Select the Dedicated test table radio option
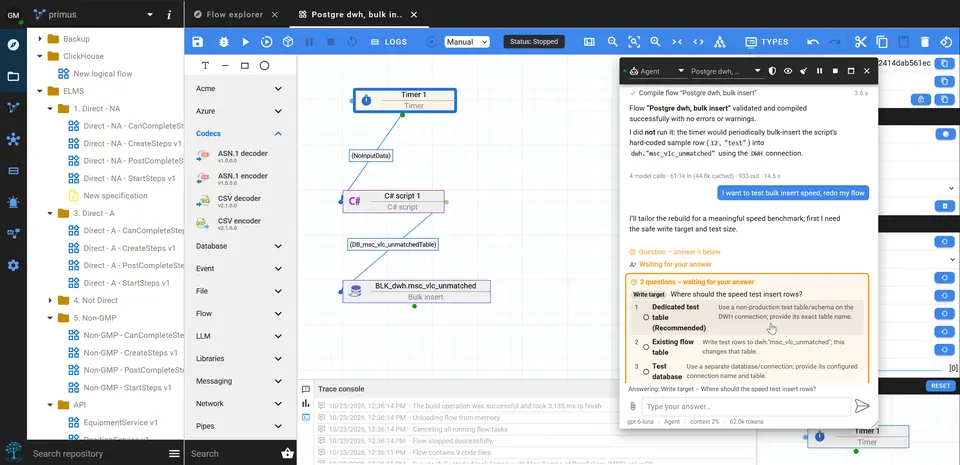 [x=646, y=318]
